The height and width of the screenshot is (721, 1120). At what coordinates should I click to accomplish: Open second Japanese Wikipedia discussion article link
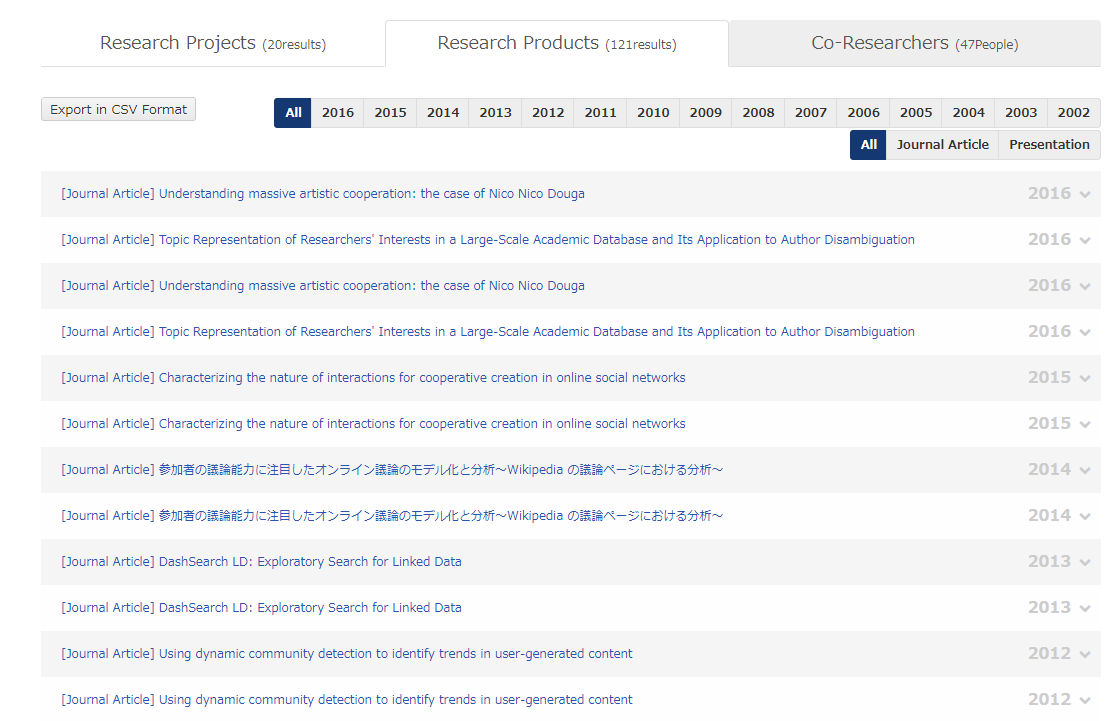[392, 516]
